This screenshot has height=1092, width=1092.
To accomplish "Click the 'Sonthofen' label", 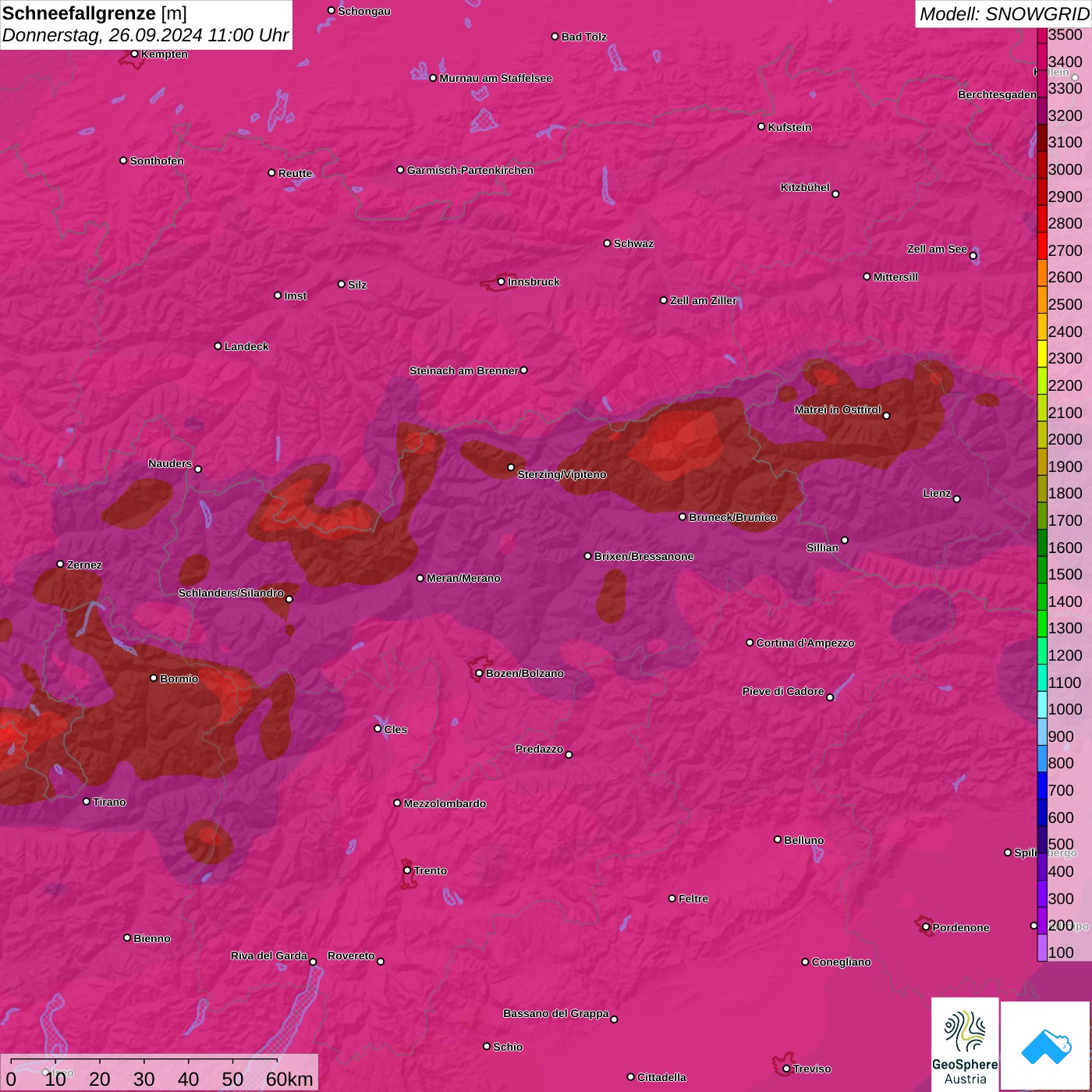I will tap(157, 161).
